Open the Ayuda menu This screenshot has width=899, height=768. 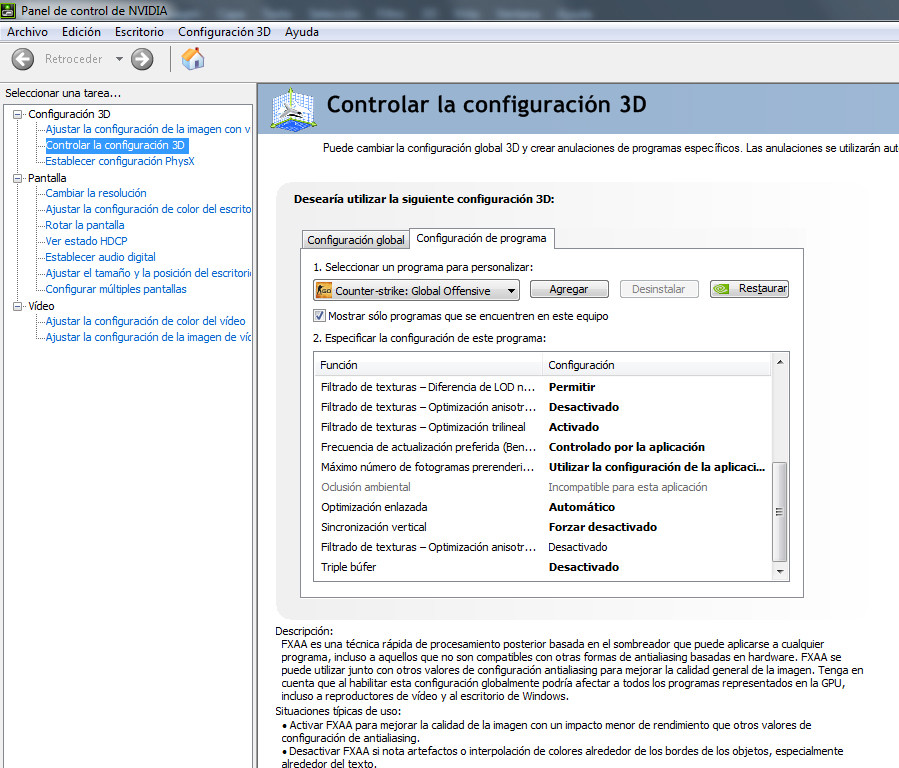(x=302, y=32)
